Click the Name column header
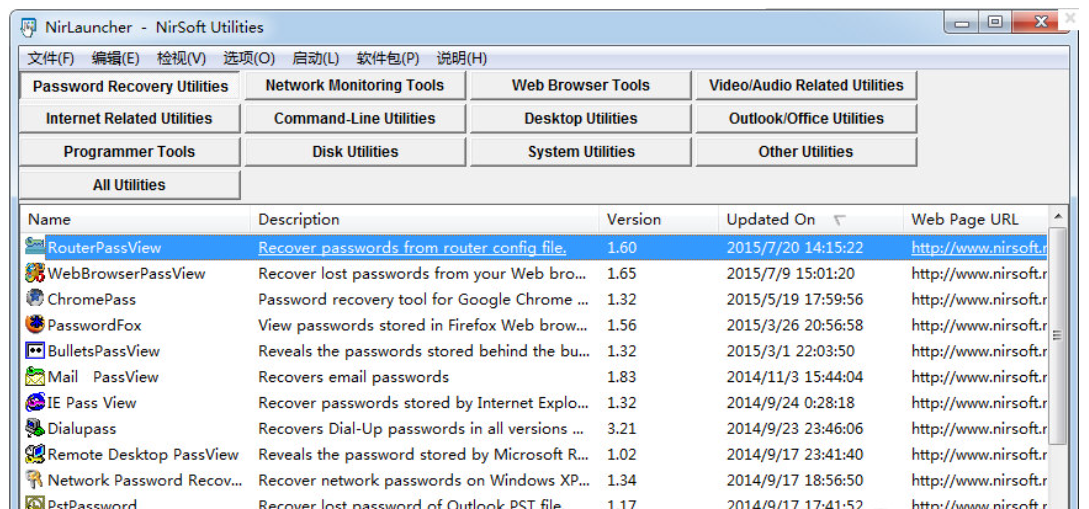This screenshot has width=1089, height=509. point(50,219)
